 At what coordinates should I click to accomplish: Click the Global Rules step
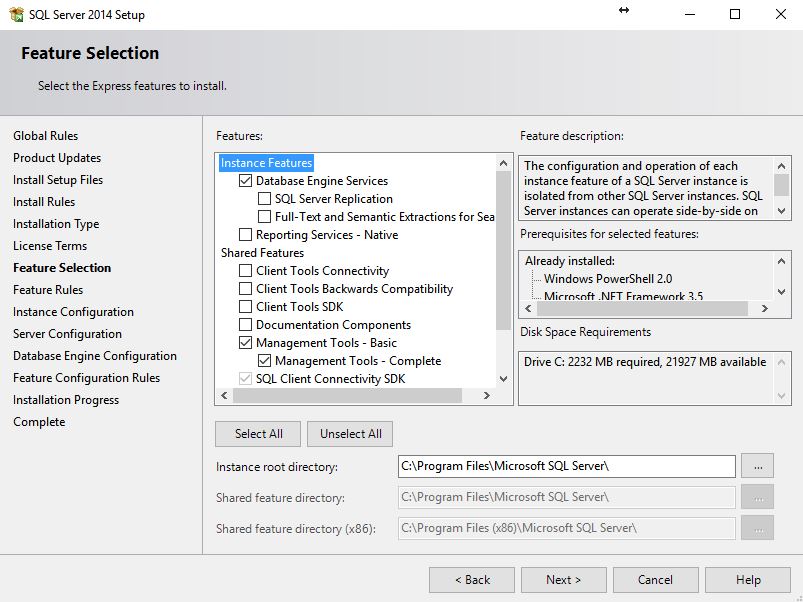click(46, 136)
